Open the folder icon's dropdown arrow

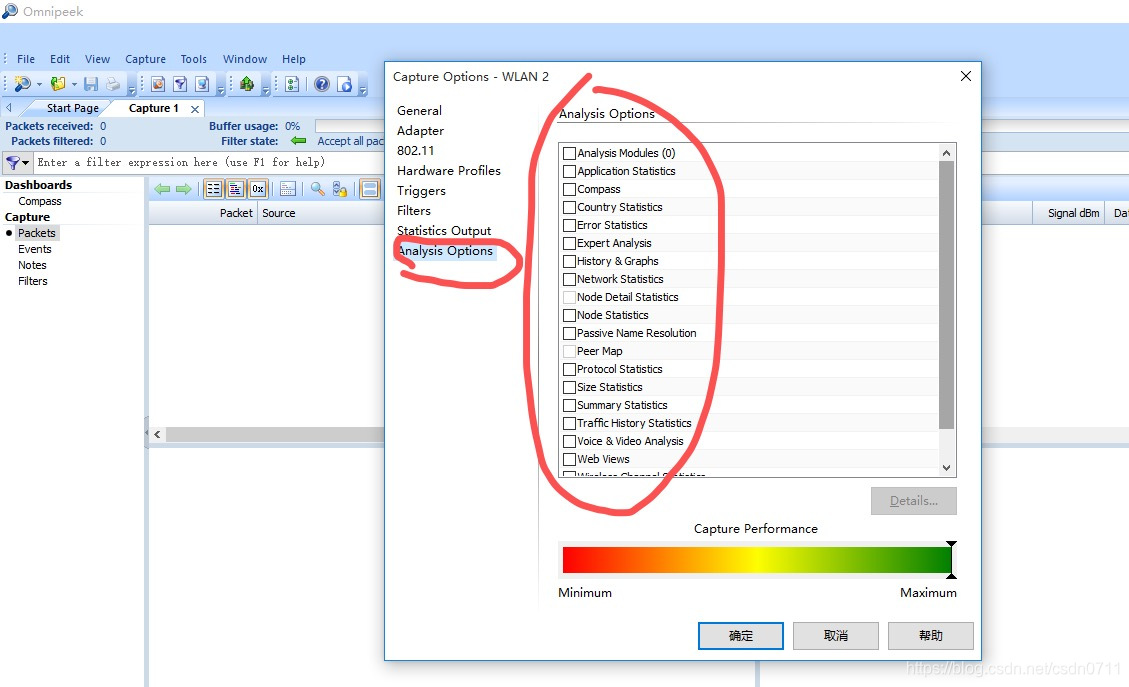point(73,84)
